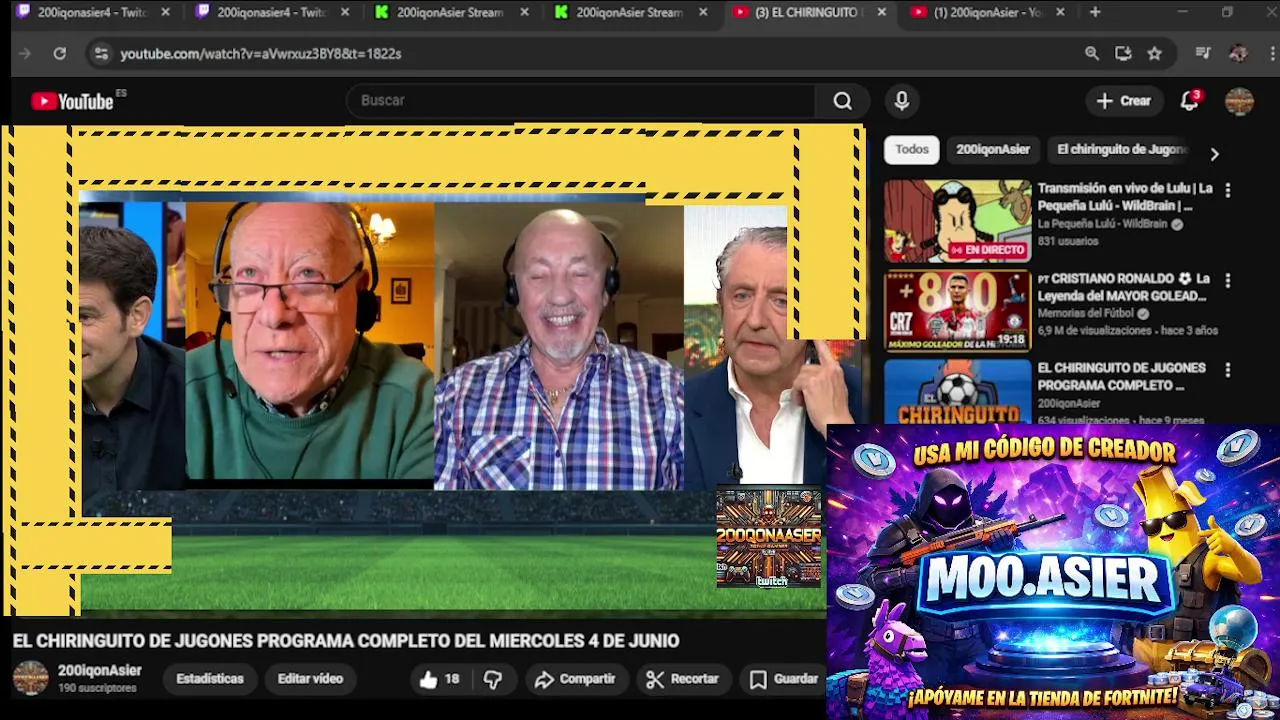
Task: Click Memorias del Fútbol channel name
Action: pos(1085,314)
